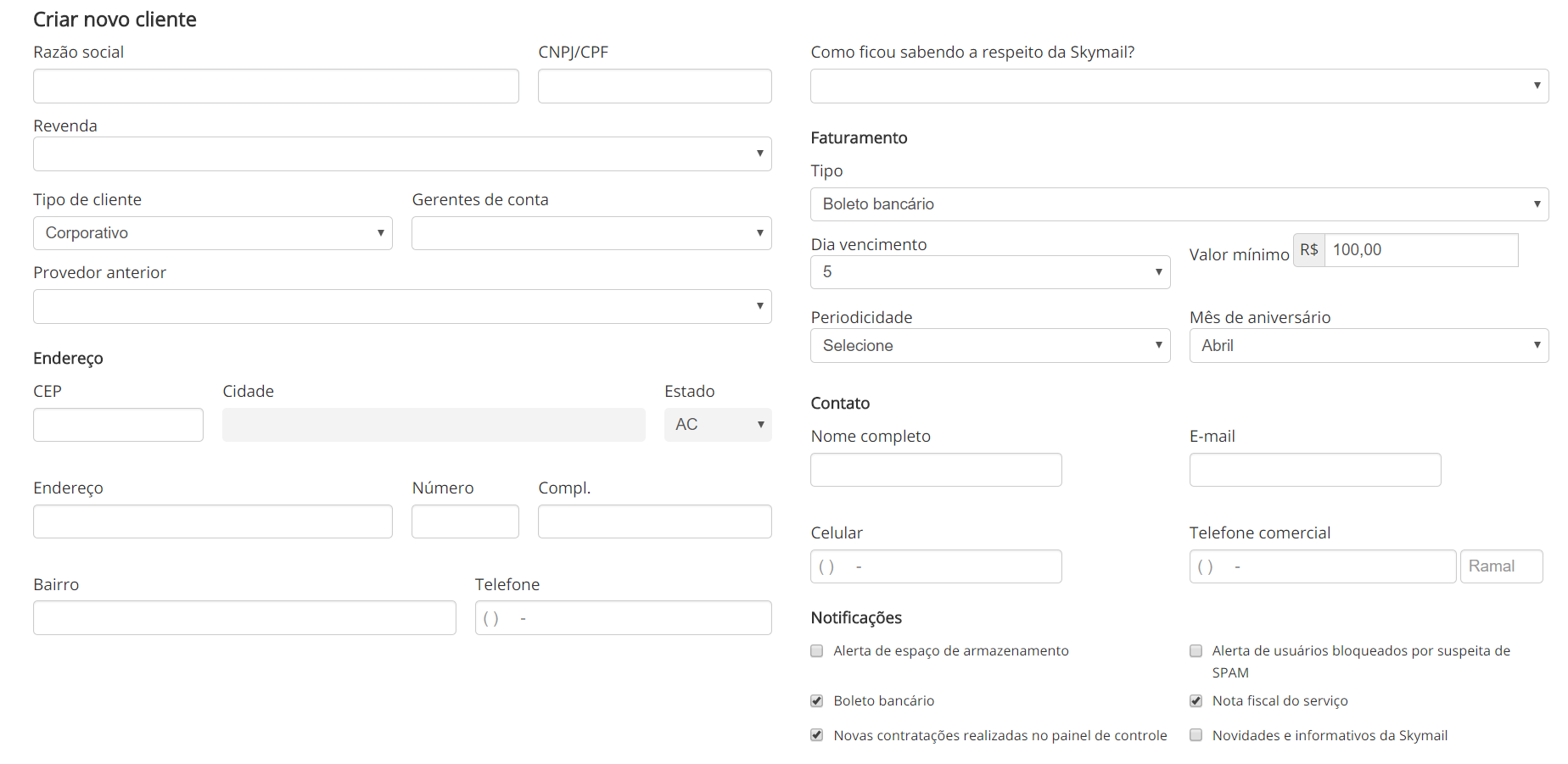Click the Ramal extension field
This screenshot has height=764, width=1568.
[1500, 566]
